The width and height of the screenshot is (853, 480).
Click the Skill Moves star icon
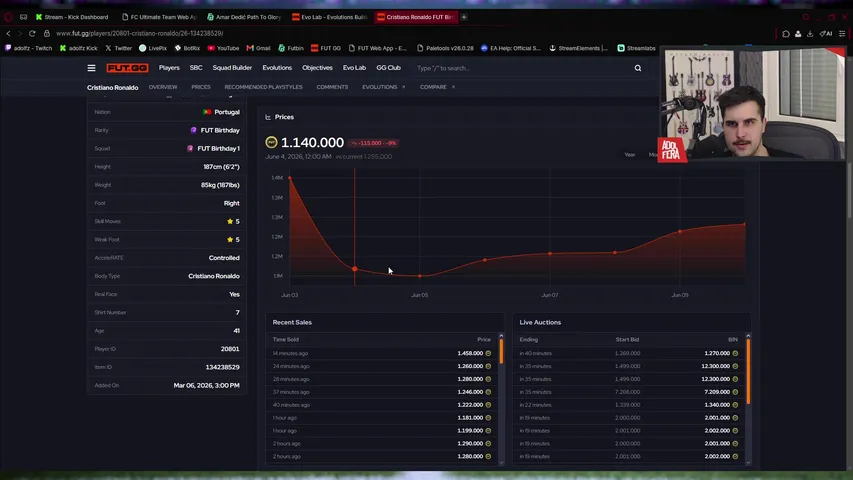pyautogui.click(x=230, y=221)
